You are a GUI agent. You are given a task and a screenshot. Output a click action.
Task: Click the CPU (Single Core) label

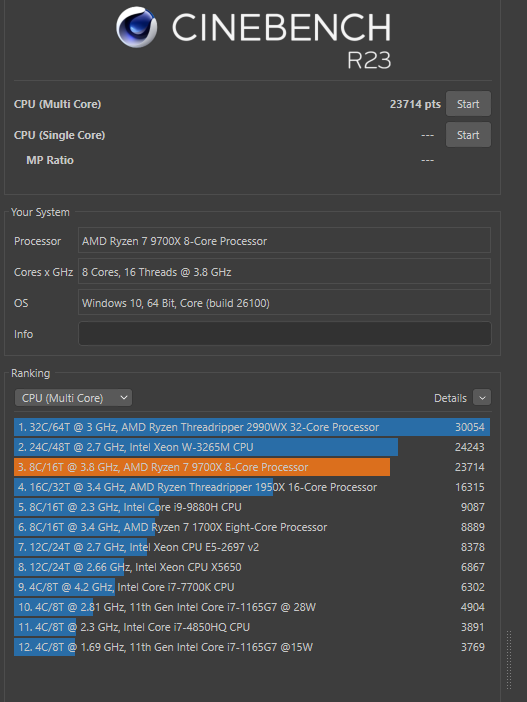pos(60,135)
